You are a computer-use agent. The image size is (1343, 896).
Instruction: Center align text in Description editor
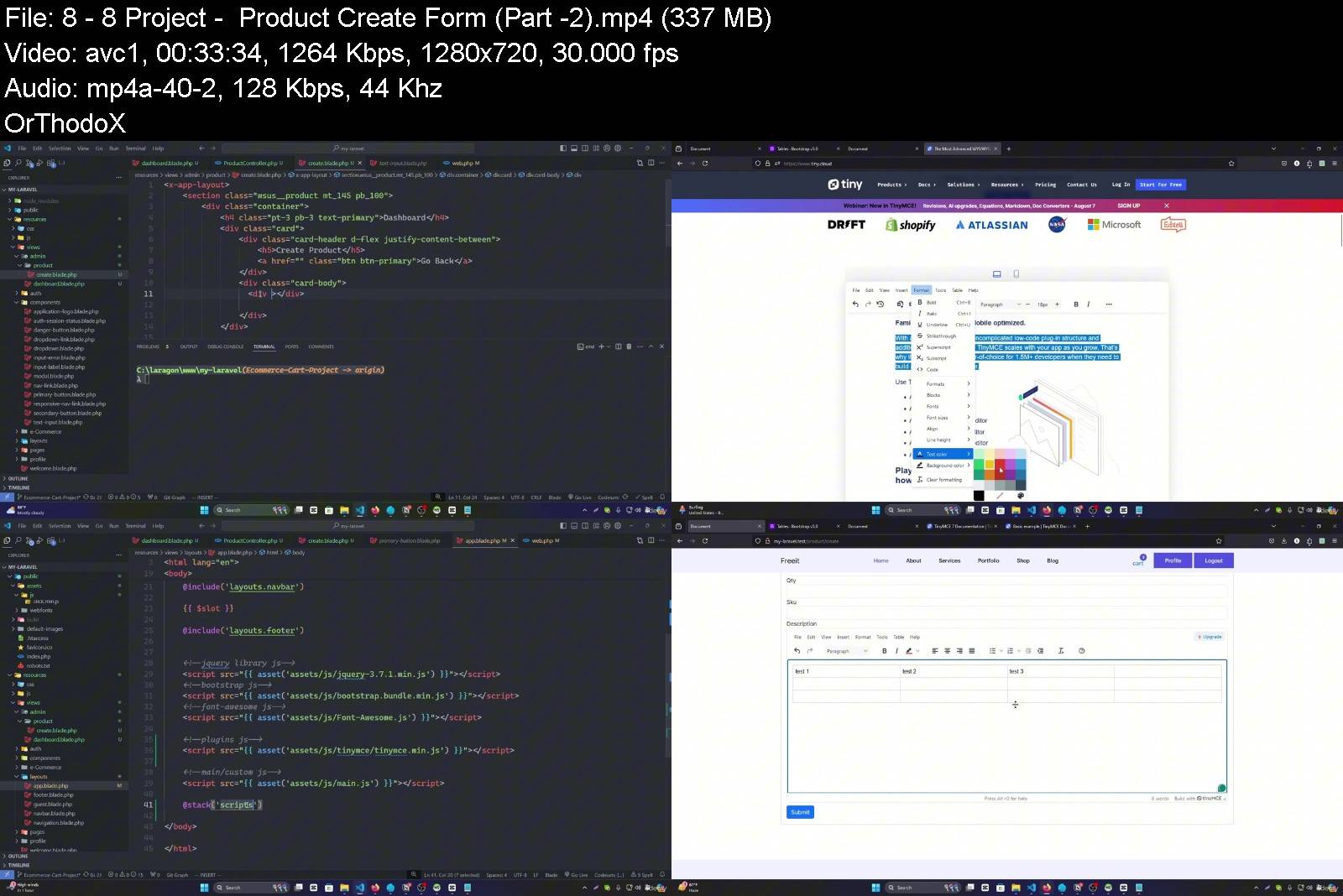[947, 651]
